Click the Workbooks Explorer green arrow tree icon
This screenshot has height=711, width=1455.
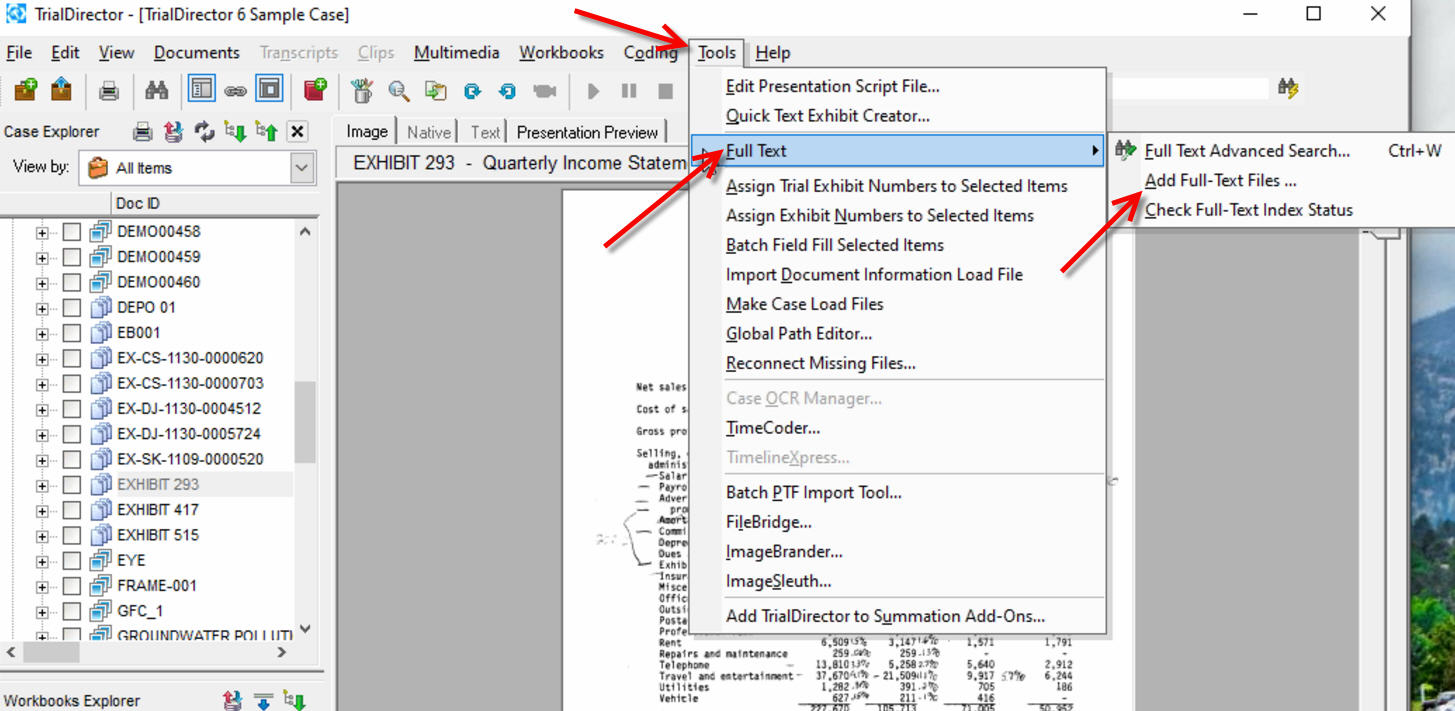pyautogui.click(x=294, y=701)
